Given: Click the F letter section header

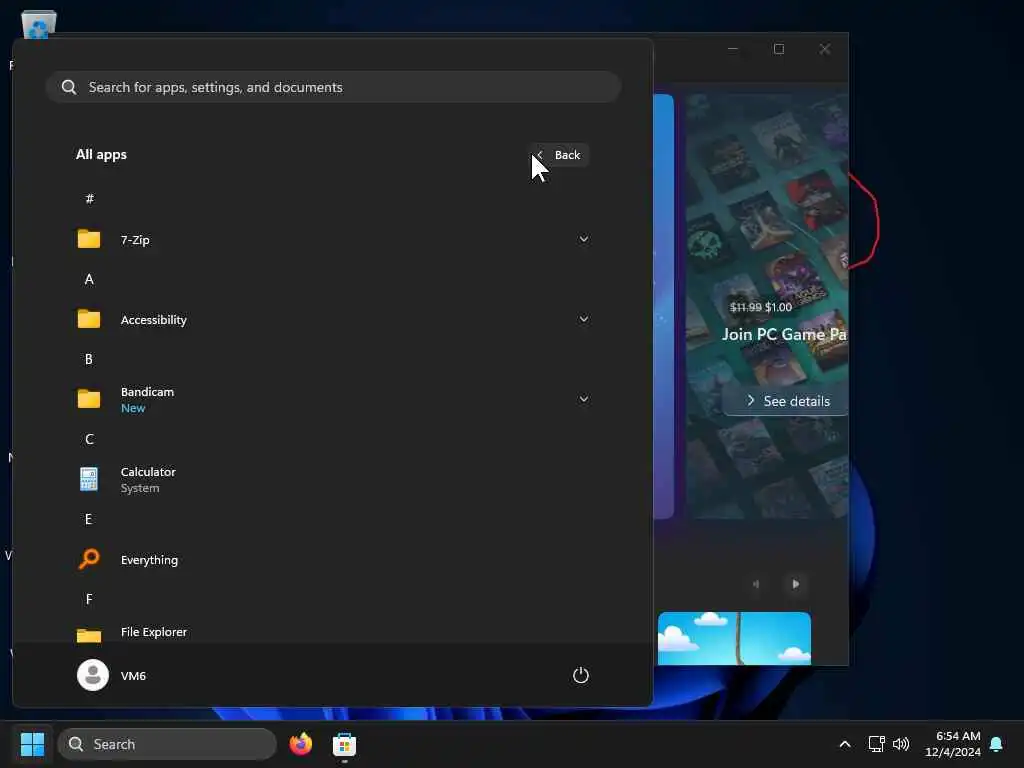Looking at the screenshot, I should [x=89, y=600].
